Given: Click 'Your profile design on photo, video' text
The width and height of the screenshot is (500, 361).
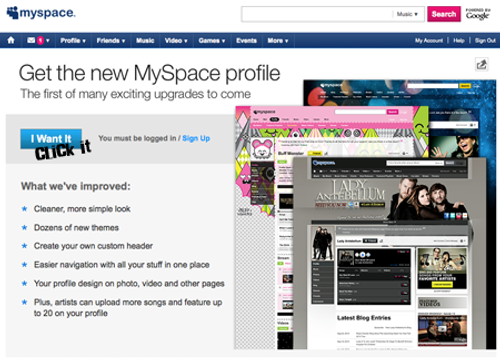Looking at the screenshot, I should tap(129, 284).
